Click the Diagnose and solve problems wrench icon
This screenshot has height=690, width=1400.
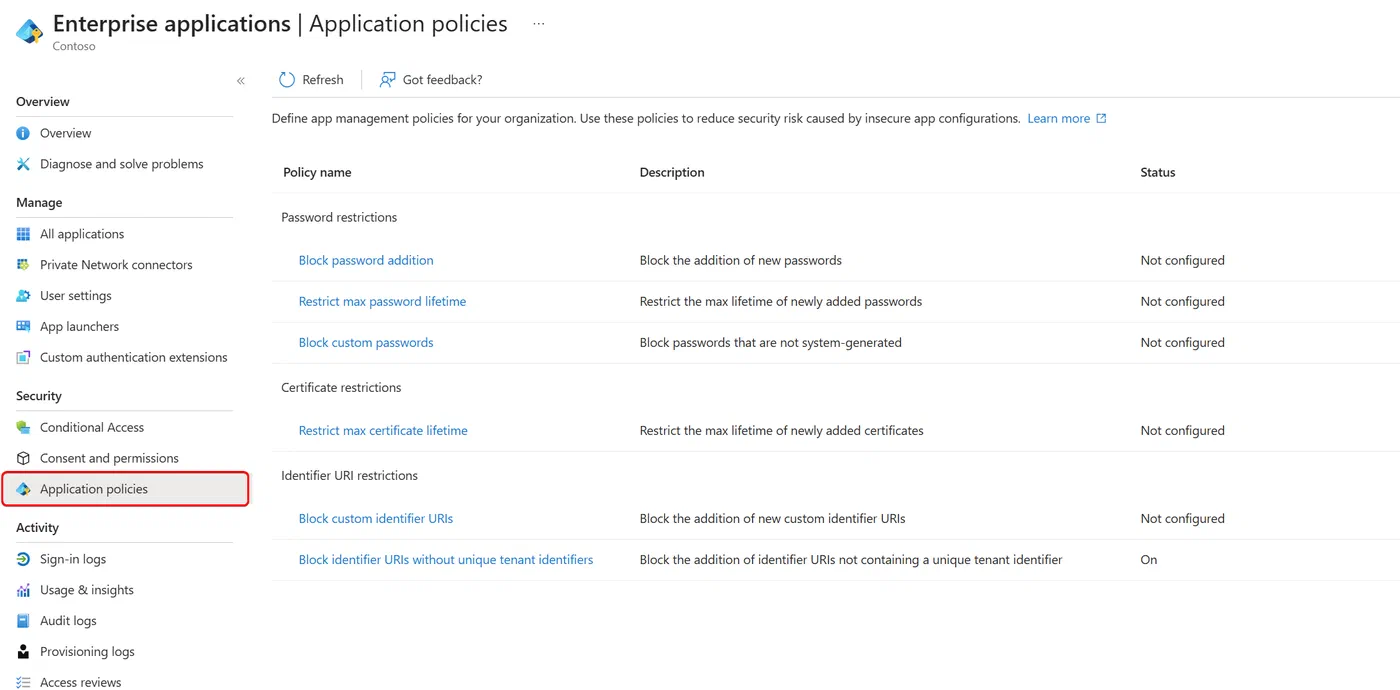coord(23,164)
